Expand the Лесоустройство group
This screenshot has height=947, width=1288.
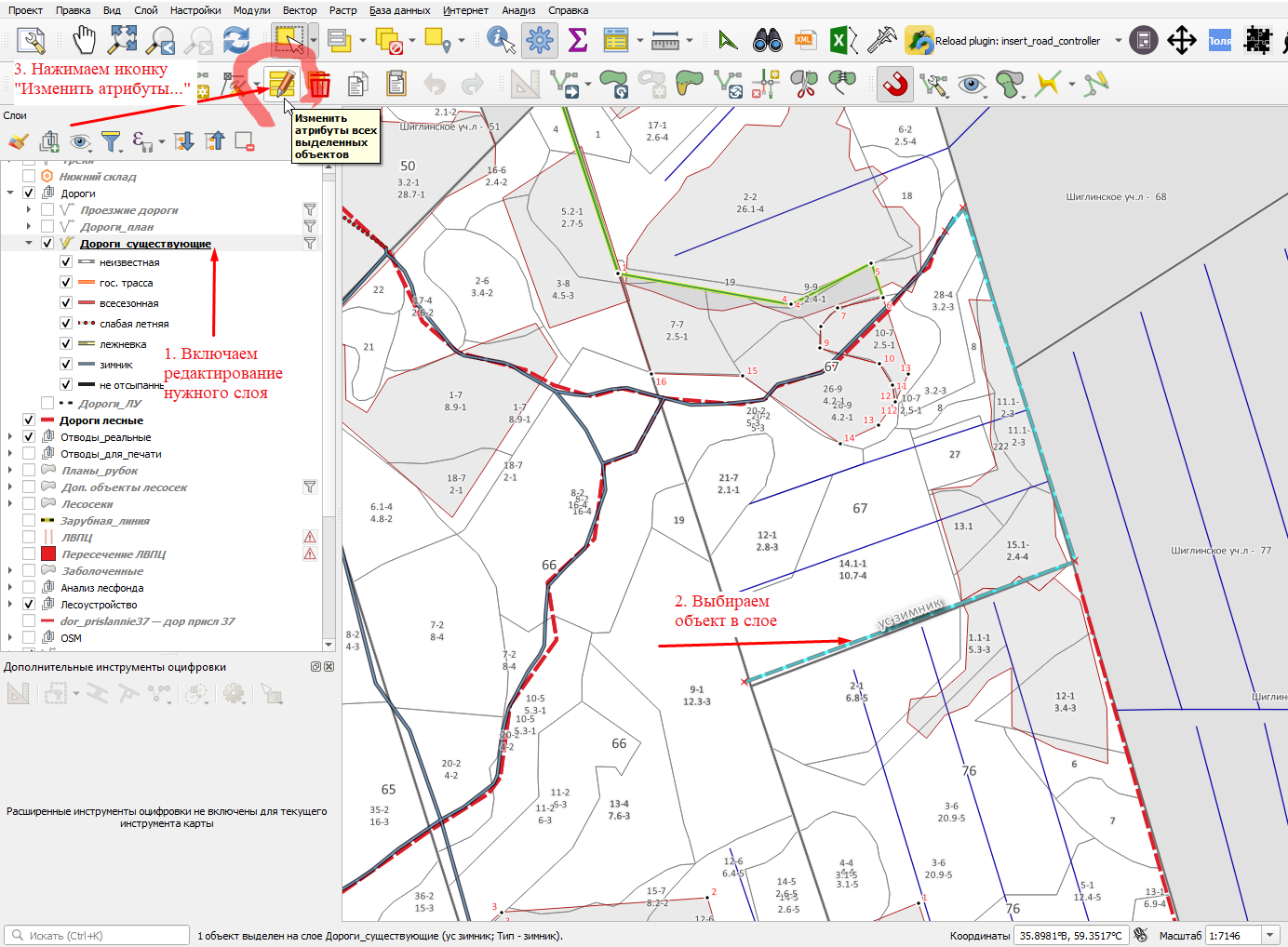point(10,604)
